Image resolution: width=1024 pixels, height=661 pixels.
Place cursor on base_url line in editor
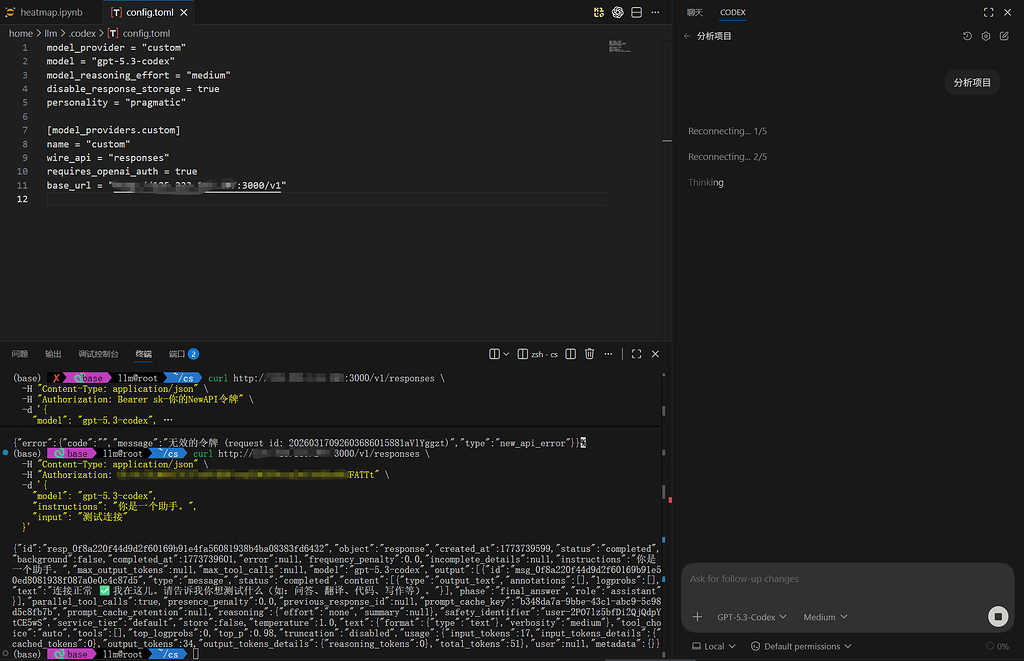click(x=325, y=185)
